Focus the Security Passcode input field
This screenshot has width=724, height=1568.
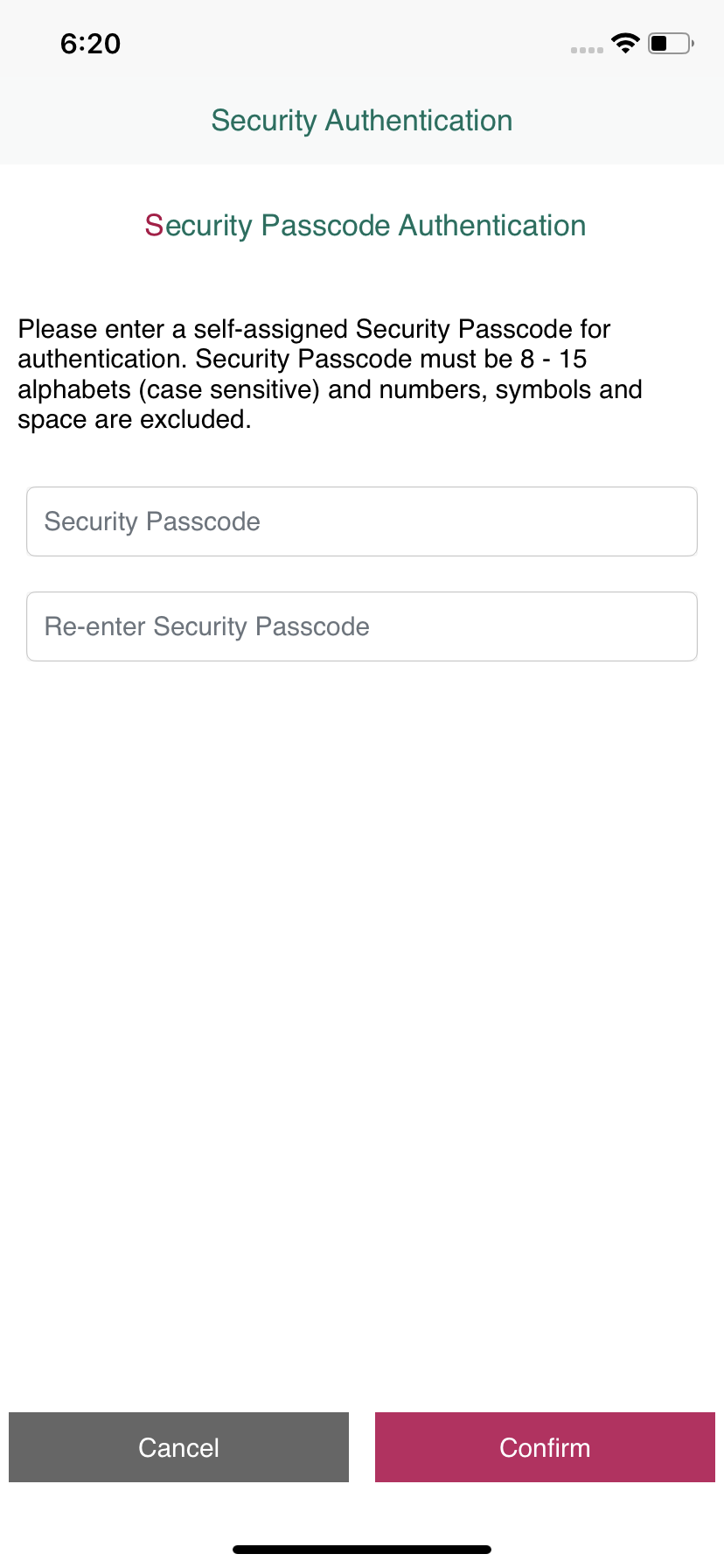[362, 521]
